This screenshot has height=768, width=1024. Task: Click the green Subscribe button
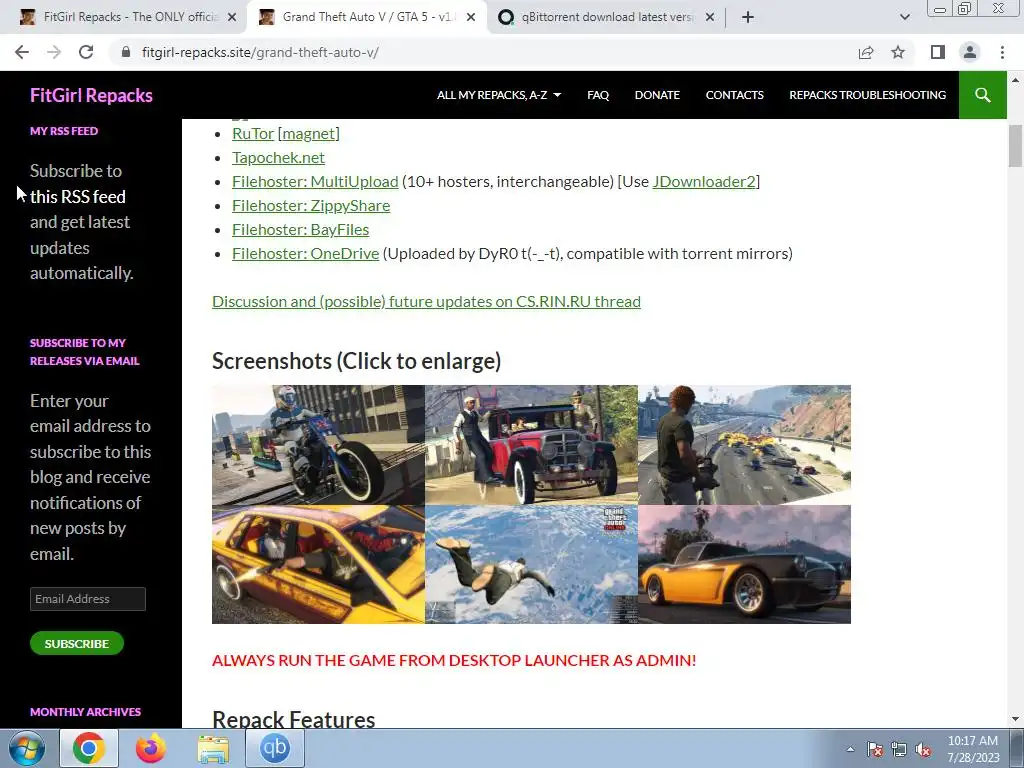click(x=76, y=643)
